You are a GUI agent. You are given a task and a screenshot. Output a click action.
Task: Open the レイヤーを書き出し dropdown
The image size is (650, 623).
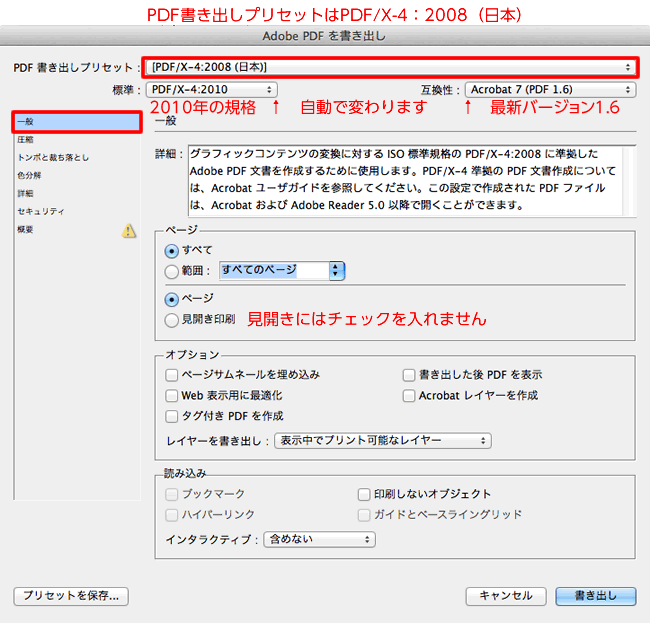[x=383, y=441]
